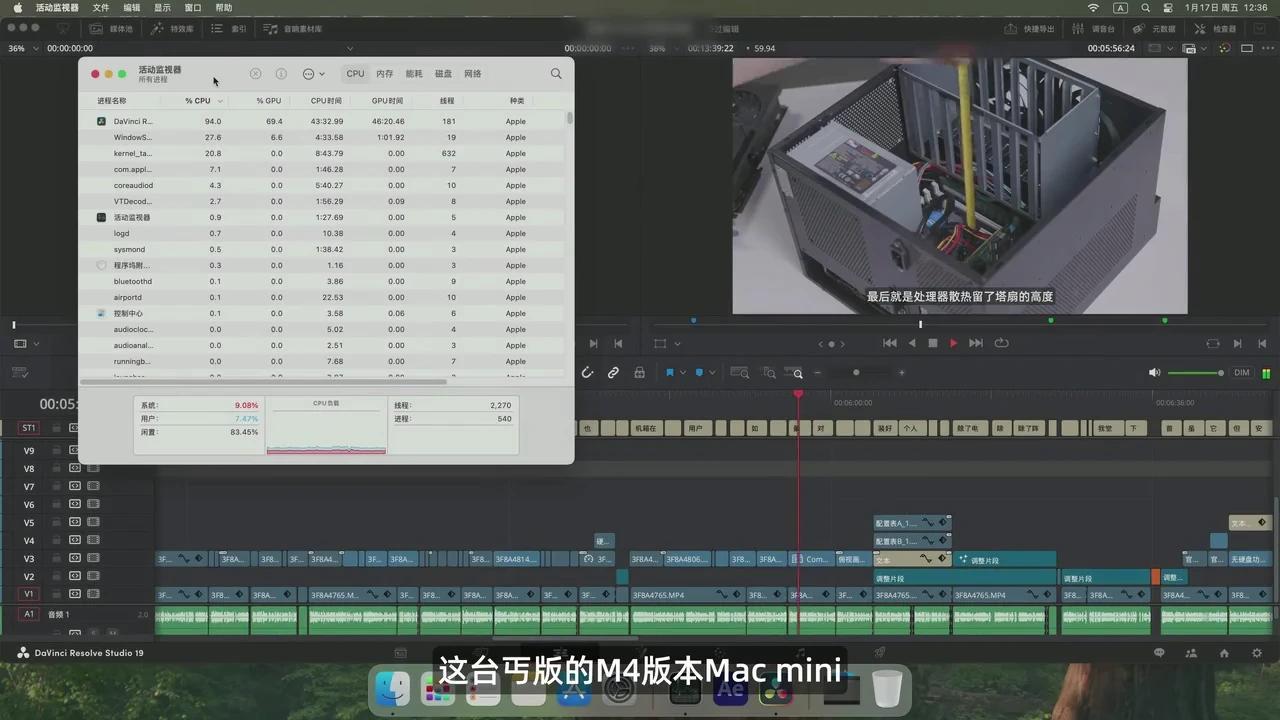The image size is (1280, 720).
Task: Sort processes by % GPU column
Action: tap(268, 101)
